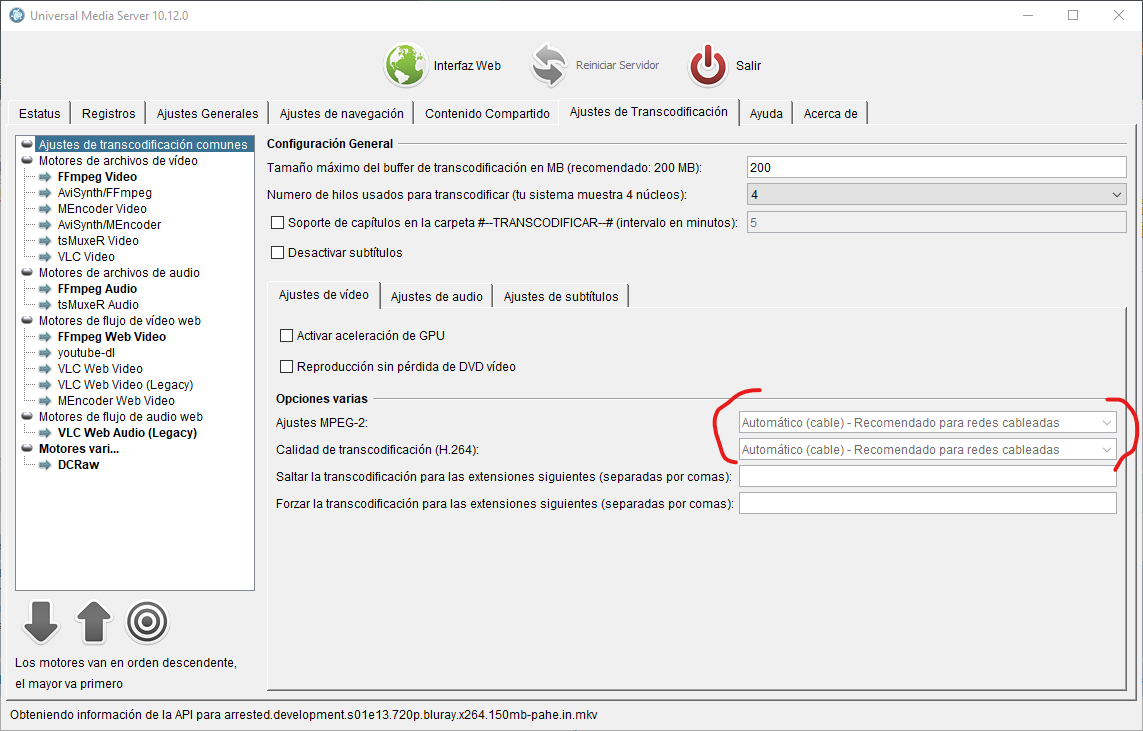Click the Universal Media Server title bar icon
The image size is (1143, 731).
[16, 15]
